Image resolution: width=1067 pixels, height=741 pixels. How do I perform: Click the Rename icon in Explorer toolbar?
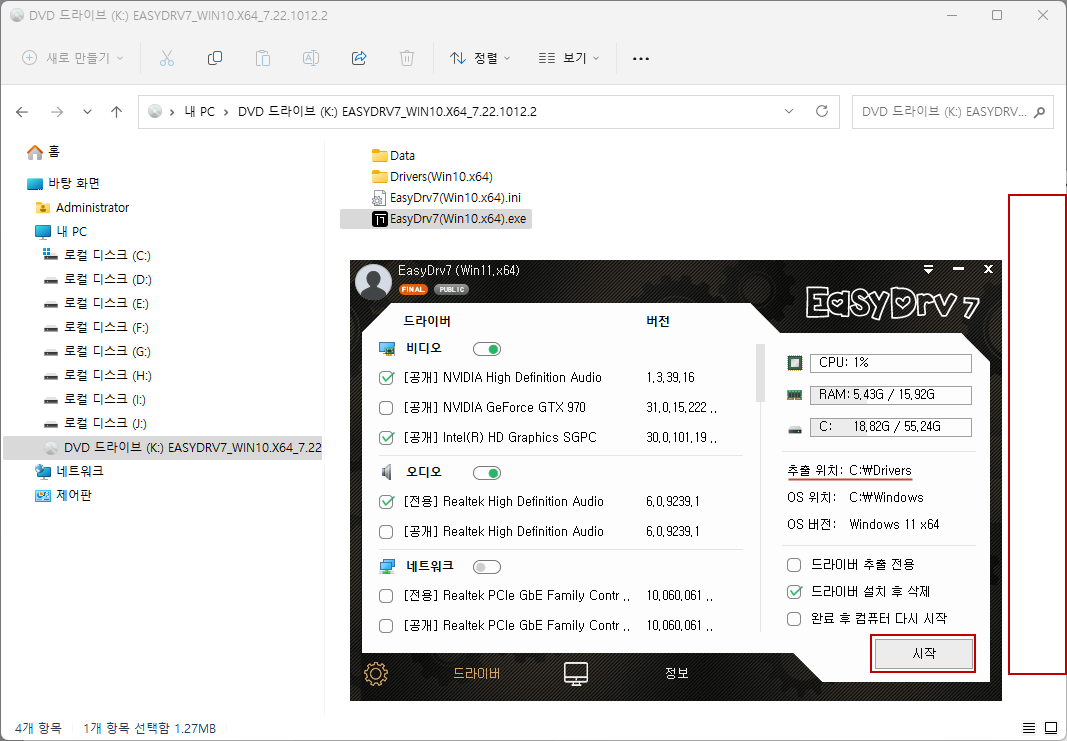click(x=310, y=59)
